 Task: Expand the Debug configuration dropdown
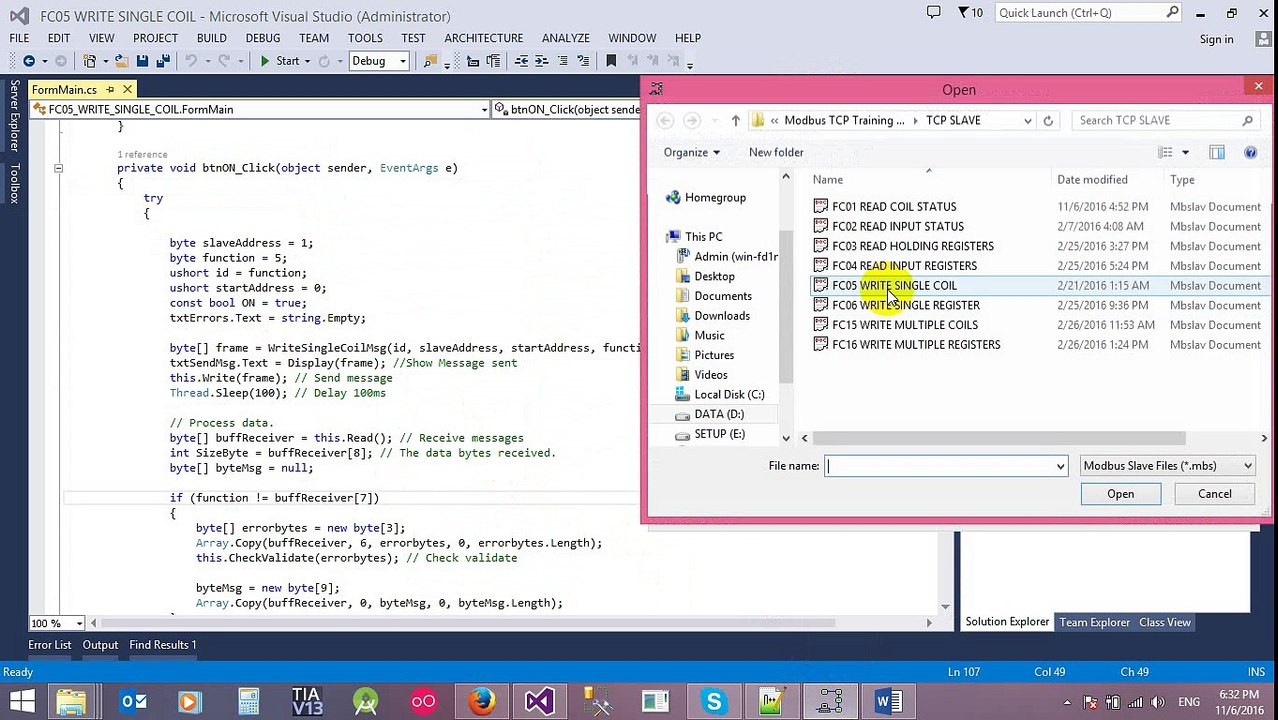coord(402,61)
